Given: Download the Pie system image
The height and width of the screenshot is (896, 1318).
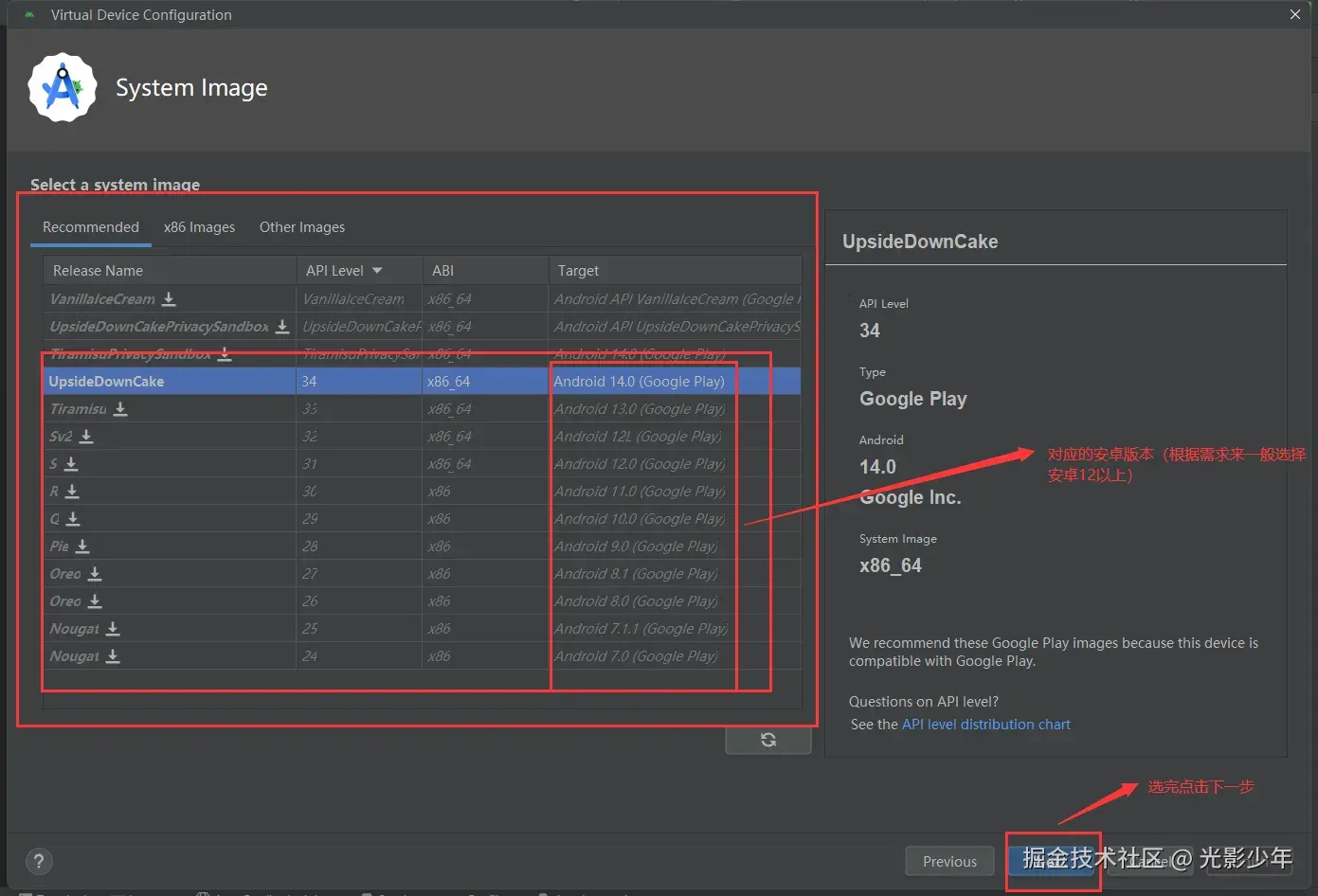Looking at the screenshot, I should click(82, 547).
